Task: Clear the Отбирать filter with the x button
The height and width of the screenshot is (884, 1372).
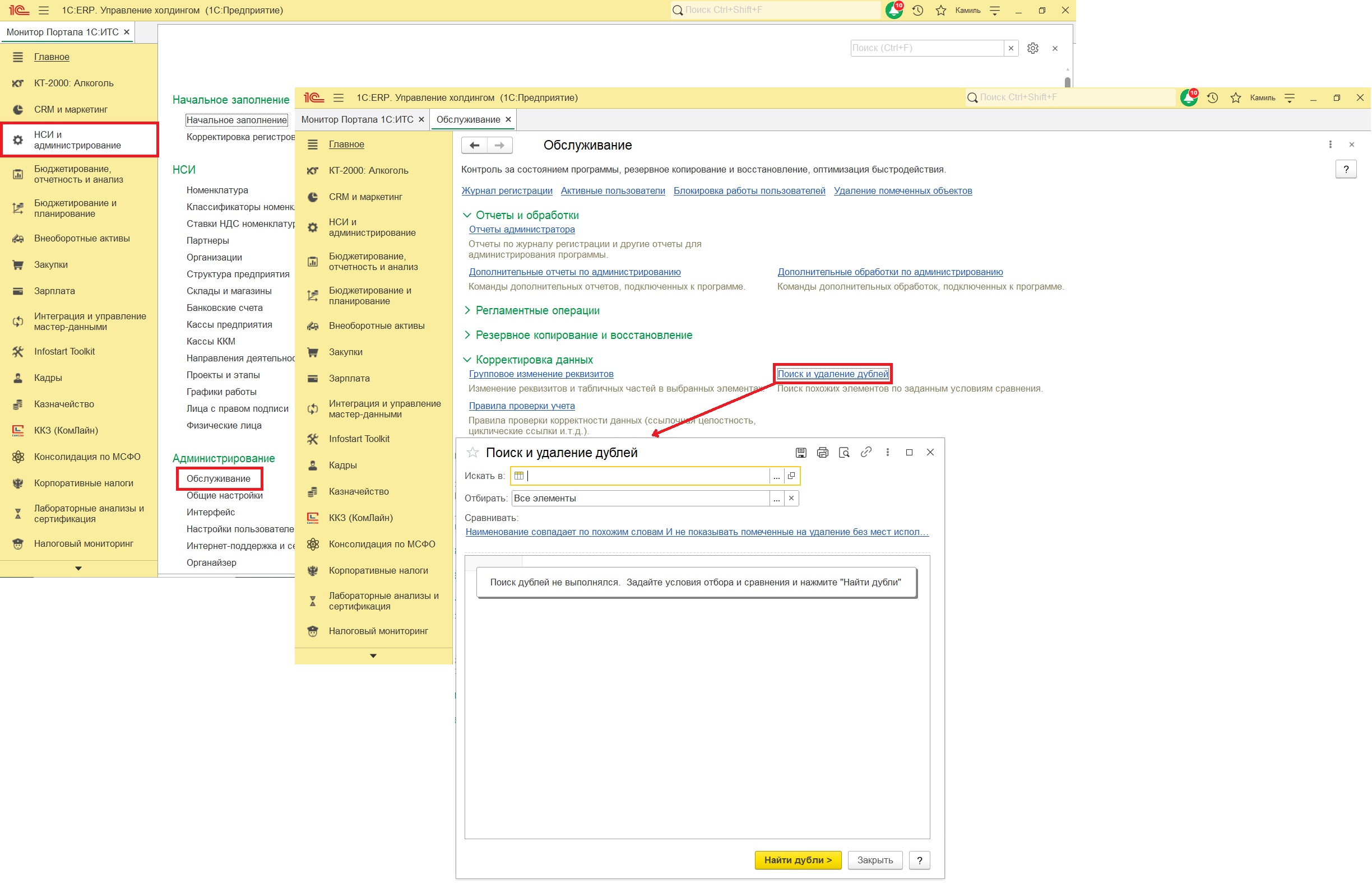Action: [x=792, y=499]
